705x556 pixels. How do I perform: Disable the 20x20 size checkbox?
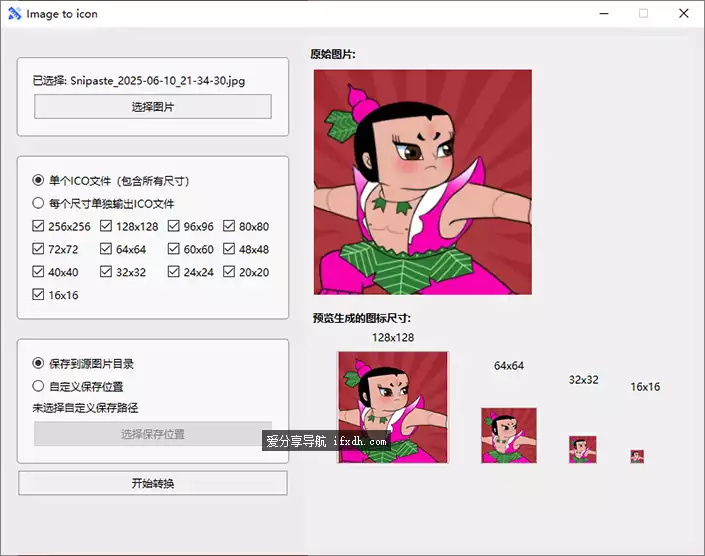pos(229,272)
